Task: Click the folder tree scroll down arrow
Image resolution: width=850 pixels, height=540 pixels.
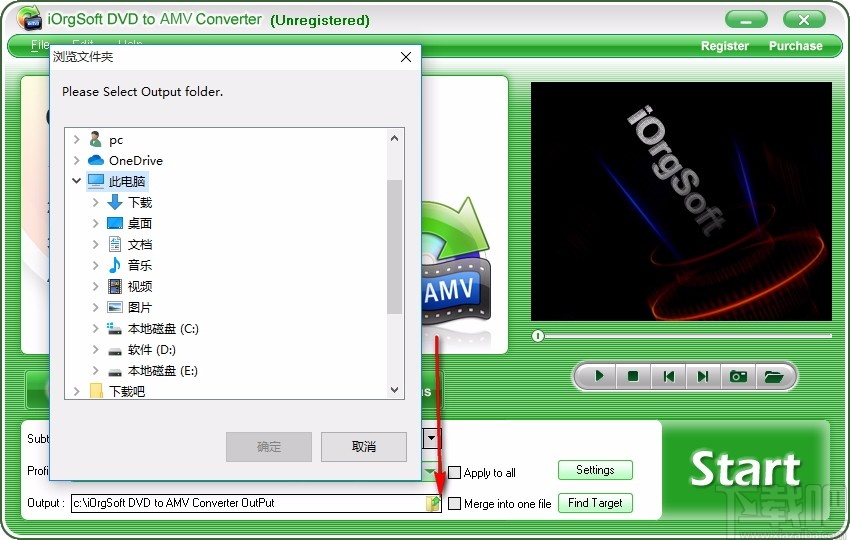Action: tap(395, 389)
